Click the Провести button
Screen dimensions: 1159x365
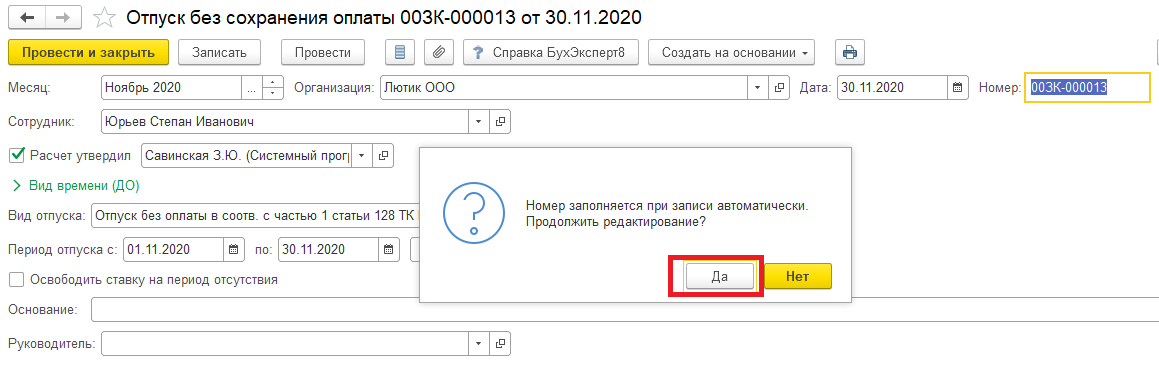point(322,52)
